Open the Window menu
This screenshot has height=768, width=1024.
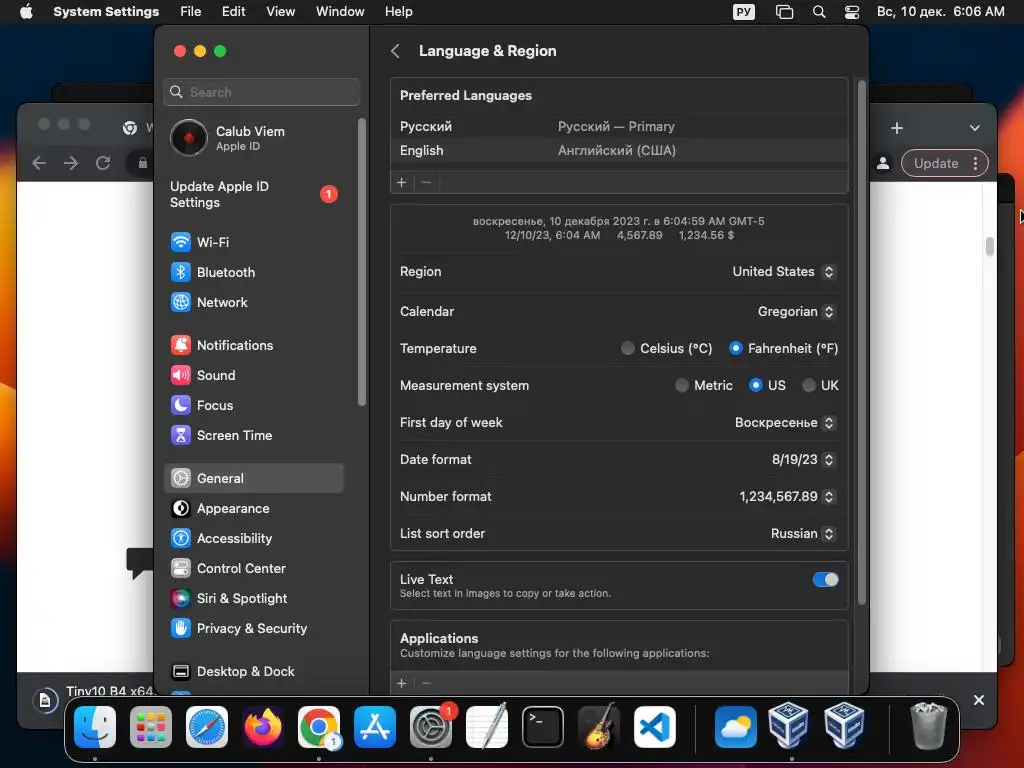(340, 12)
